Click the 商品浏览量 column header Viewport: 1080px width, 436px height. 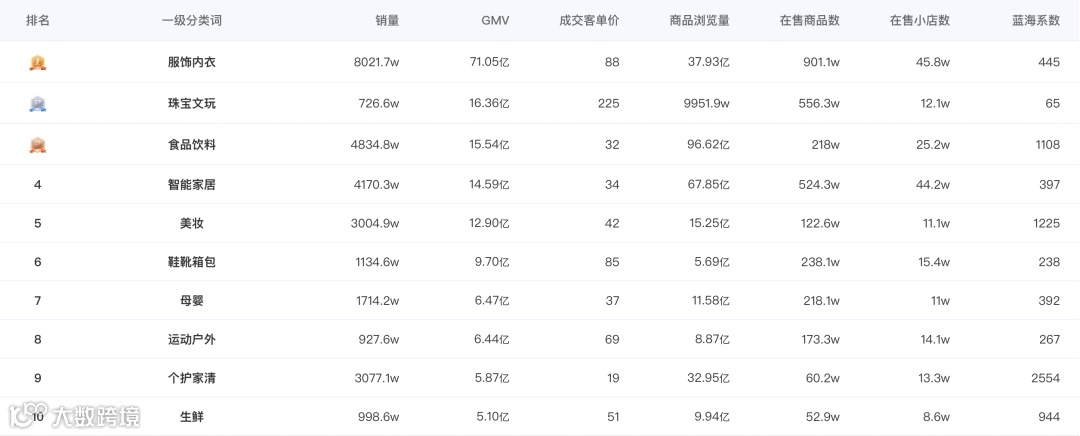pyautogui.click(x=699, y=20)
